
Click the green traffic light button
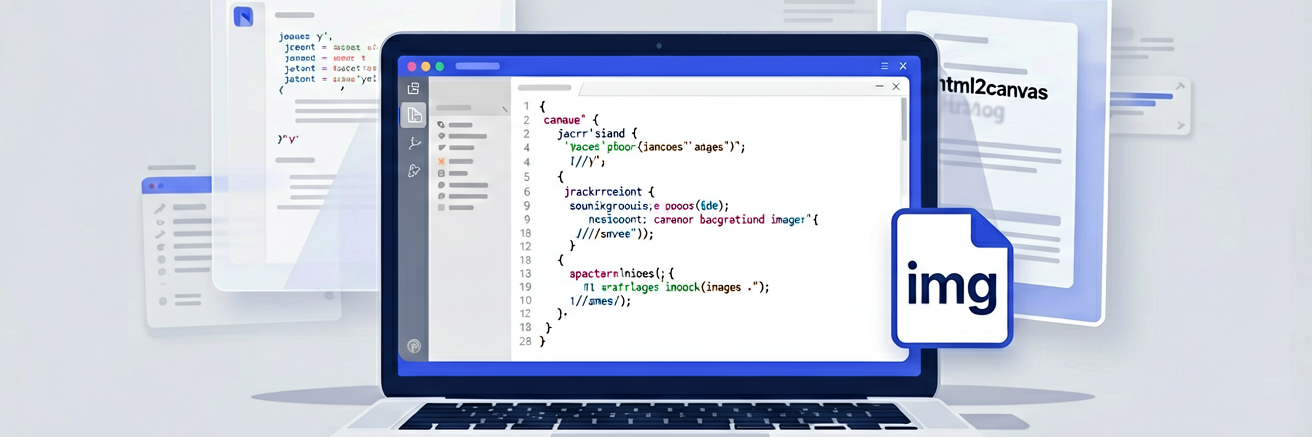point(439,66)
